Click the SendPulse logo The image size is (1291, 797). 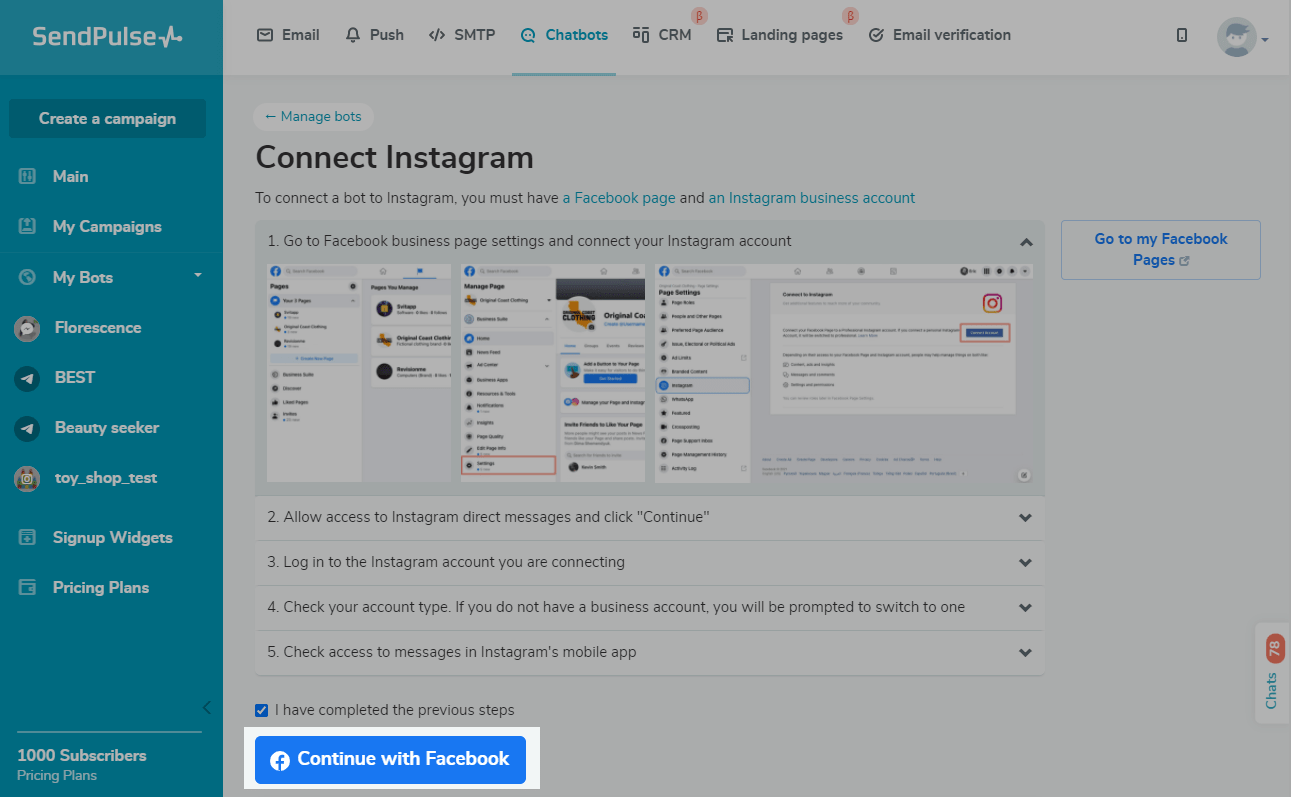pyautogui.click(x=108, y=37)
